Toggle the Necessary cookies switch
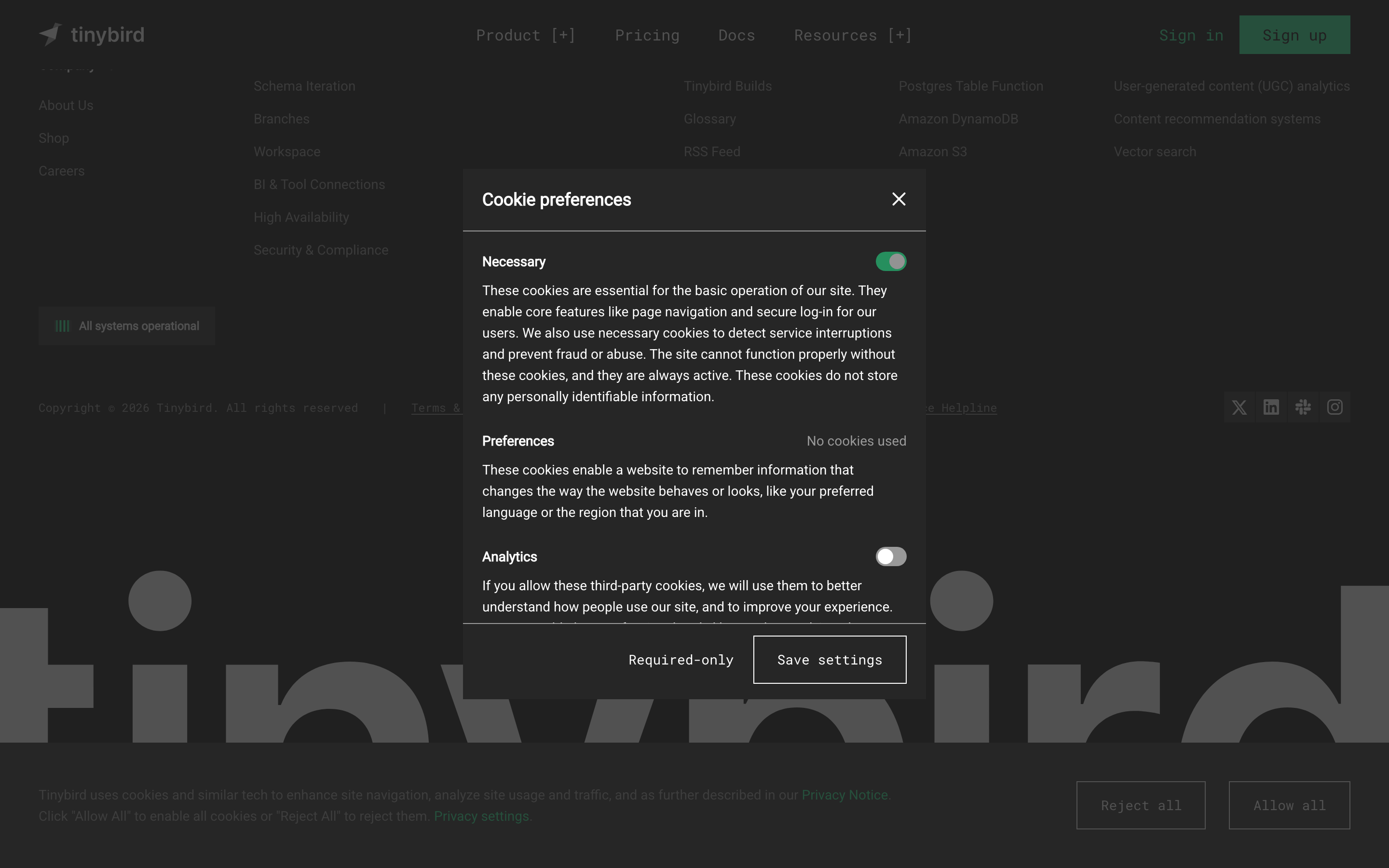Screen dimensions: 1389x868 point(891,262)
